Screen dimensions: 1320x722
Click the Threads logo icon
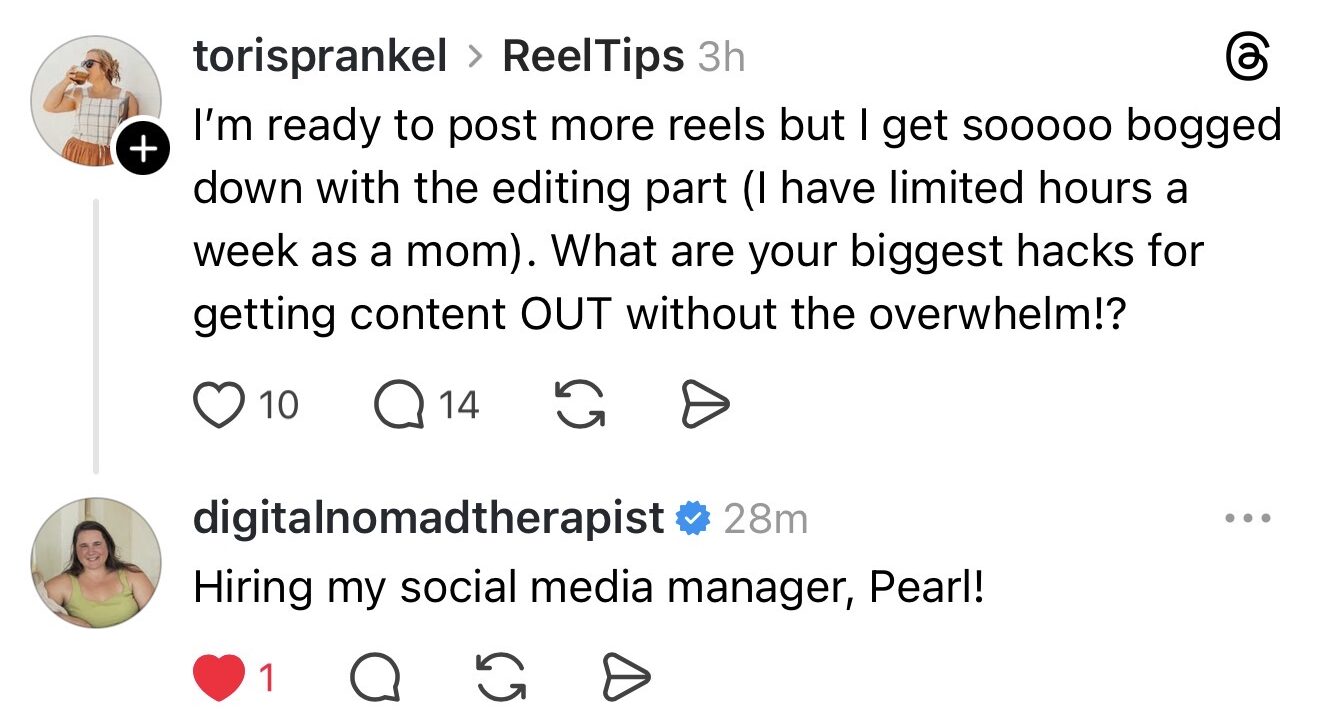[x=1247, y=60]
